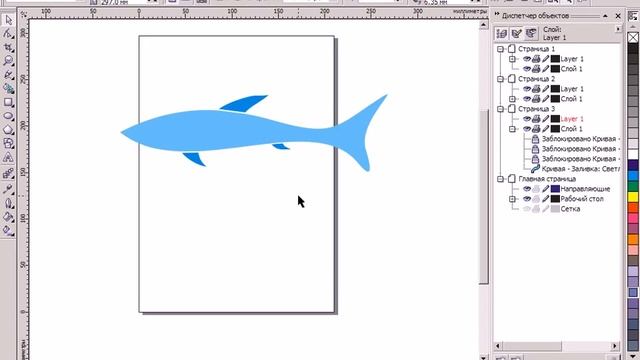Collapse the Страница 1 tree node

pos(500,49)
